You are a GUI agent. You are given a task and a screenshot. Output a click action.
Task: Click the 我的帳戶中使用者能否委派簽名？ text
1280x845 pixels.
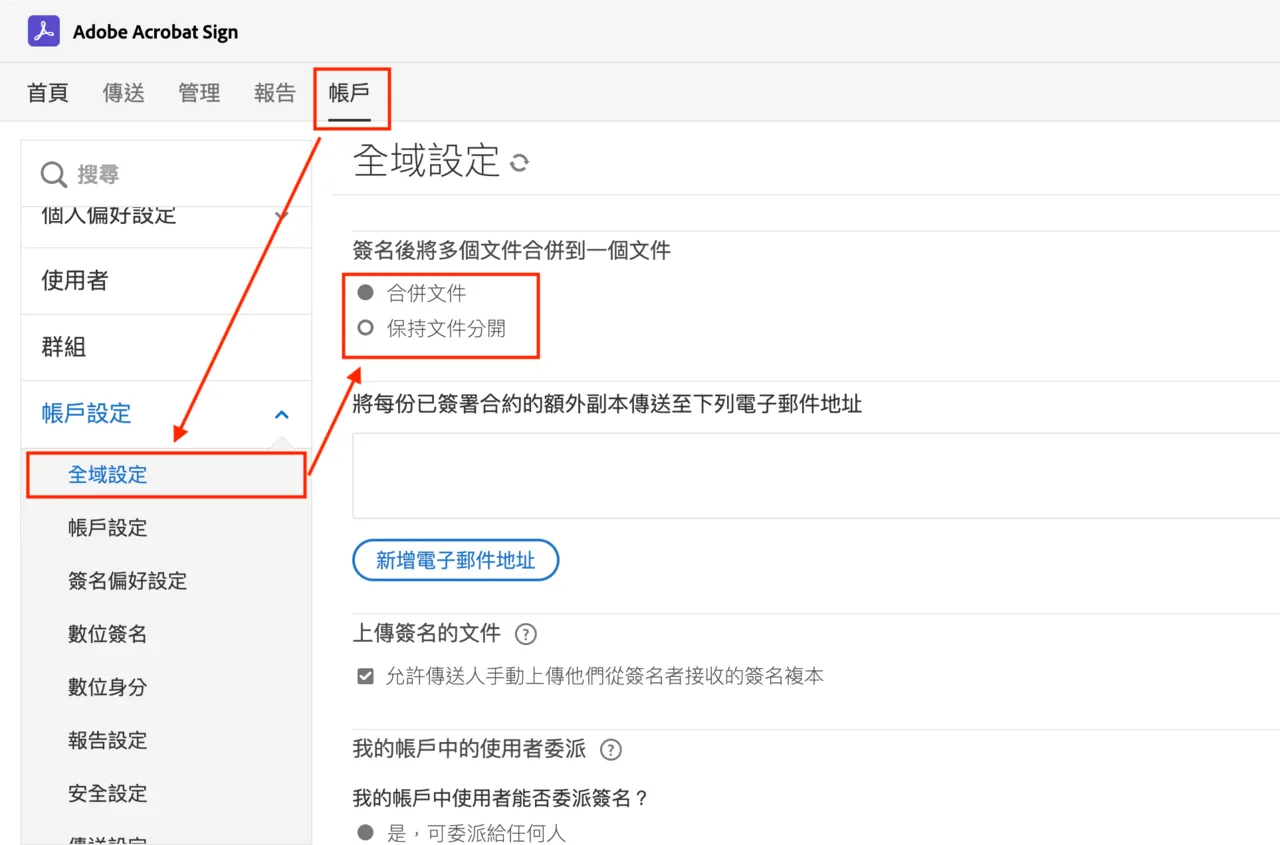(501, 798)
